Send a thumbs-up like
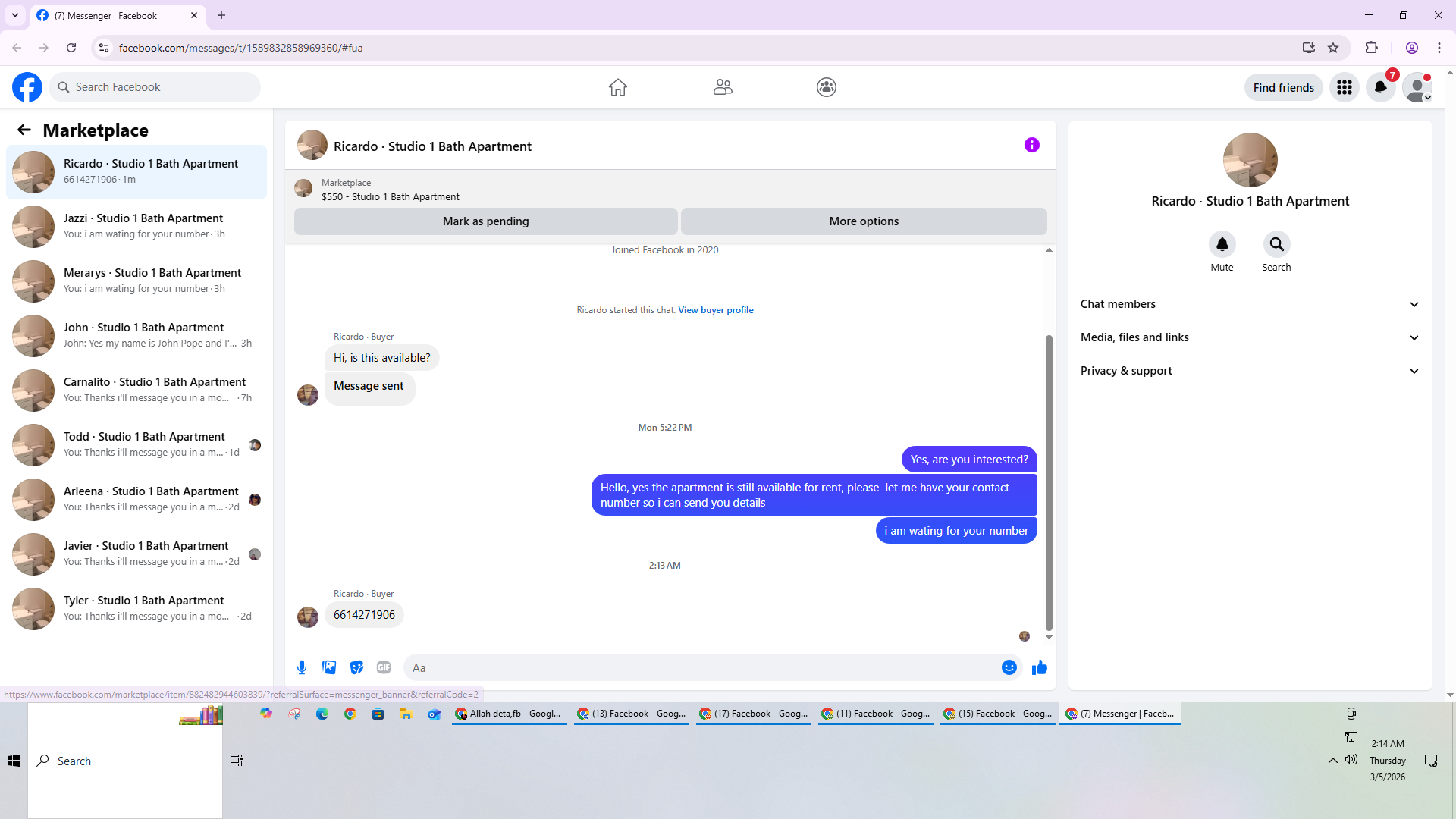1456x819 pixels. 1040,667
